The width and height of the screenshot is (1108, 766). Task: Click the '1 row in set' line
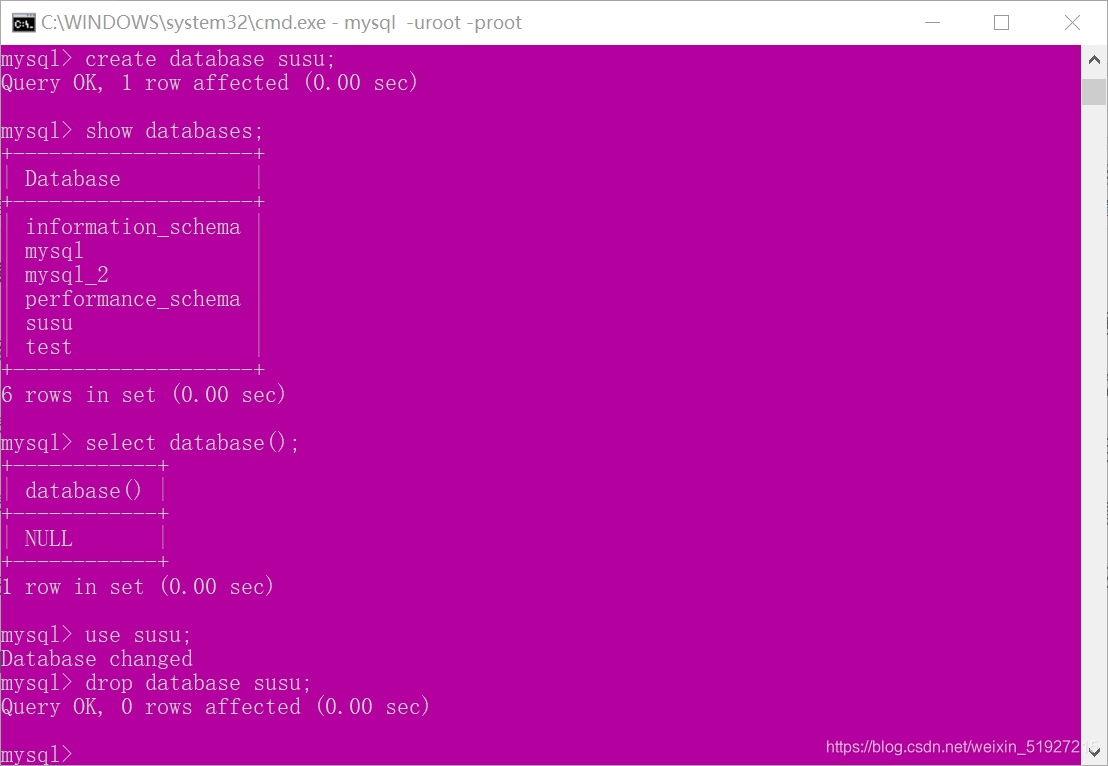tap(138, 587)
